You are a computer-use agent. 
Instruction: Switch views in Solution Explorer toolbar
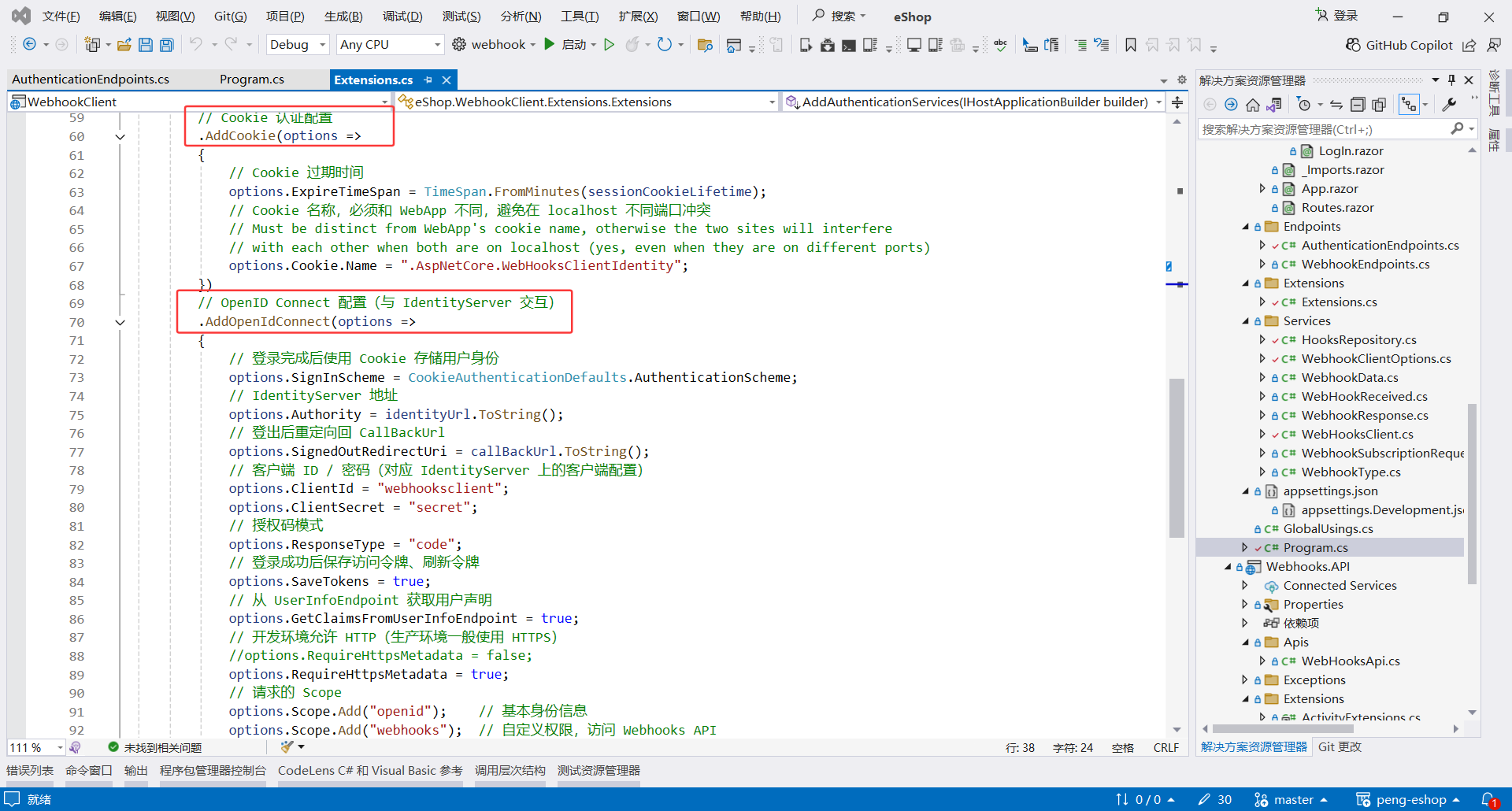coord(1274,104)
